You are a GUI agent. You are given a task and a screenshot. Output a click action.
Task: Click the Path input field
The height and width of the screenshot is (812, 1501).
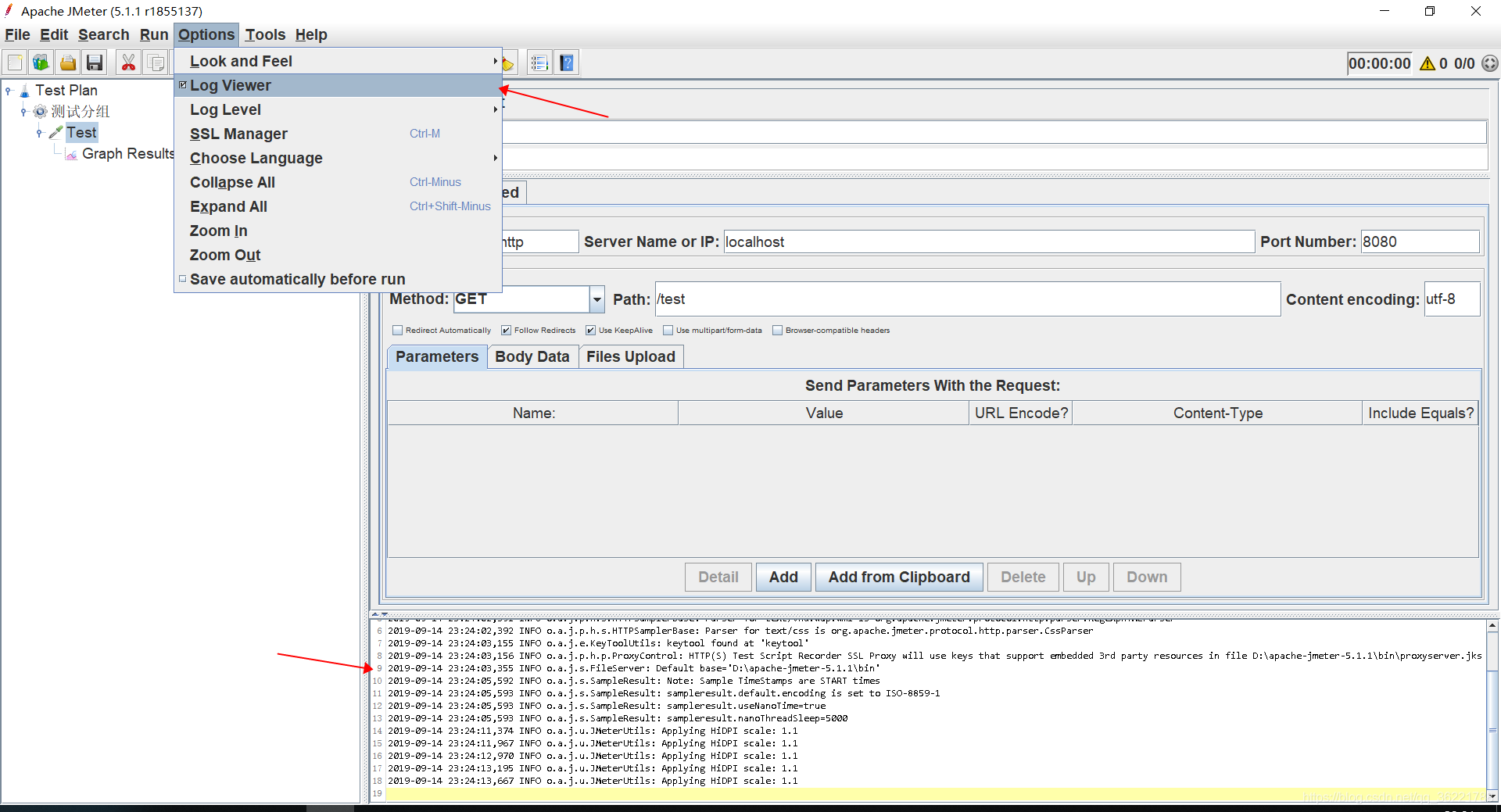pos(968,299)
